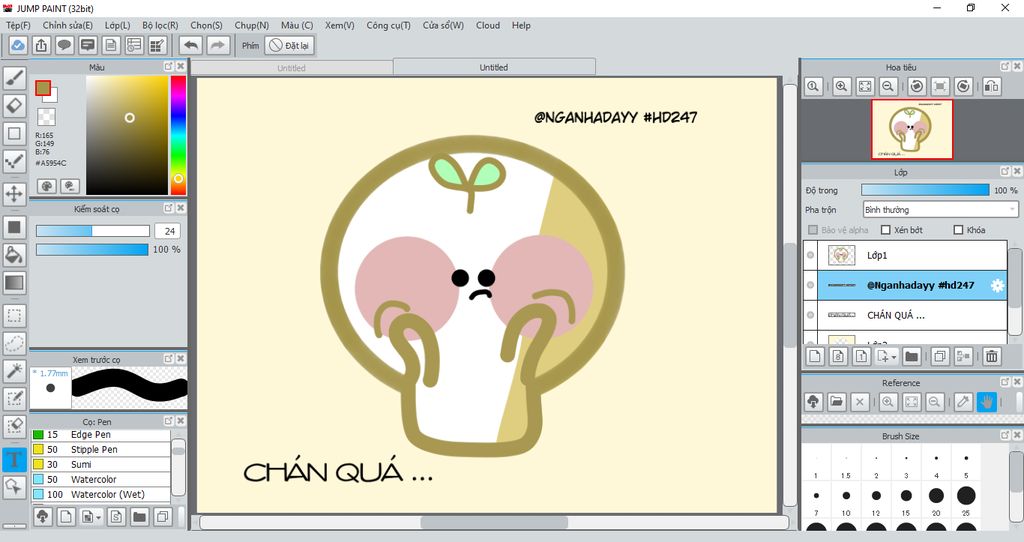Undock the Lớp panel
This screenshot has width=1024, height=542.
[x=1005, y=171]
